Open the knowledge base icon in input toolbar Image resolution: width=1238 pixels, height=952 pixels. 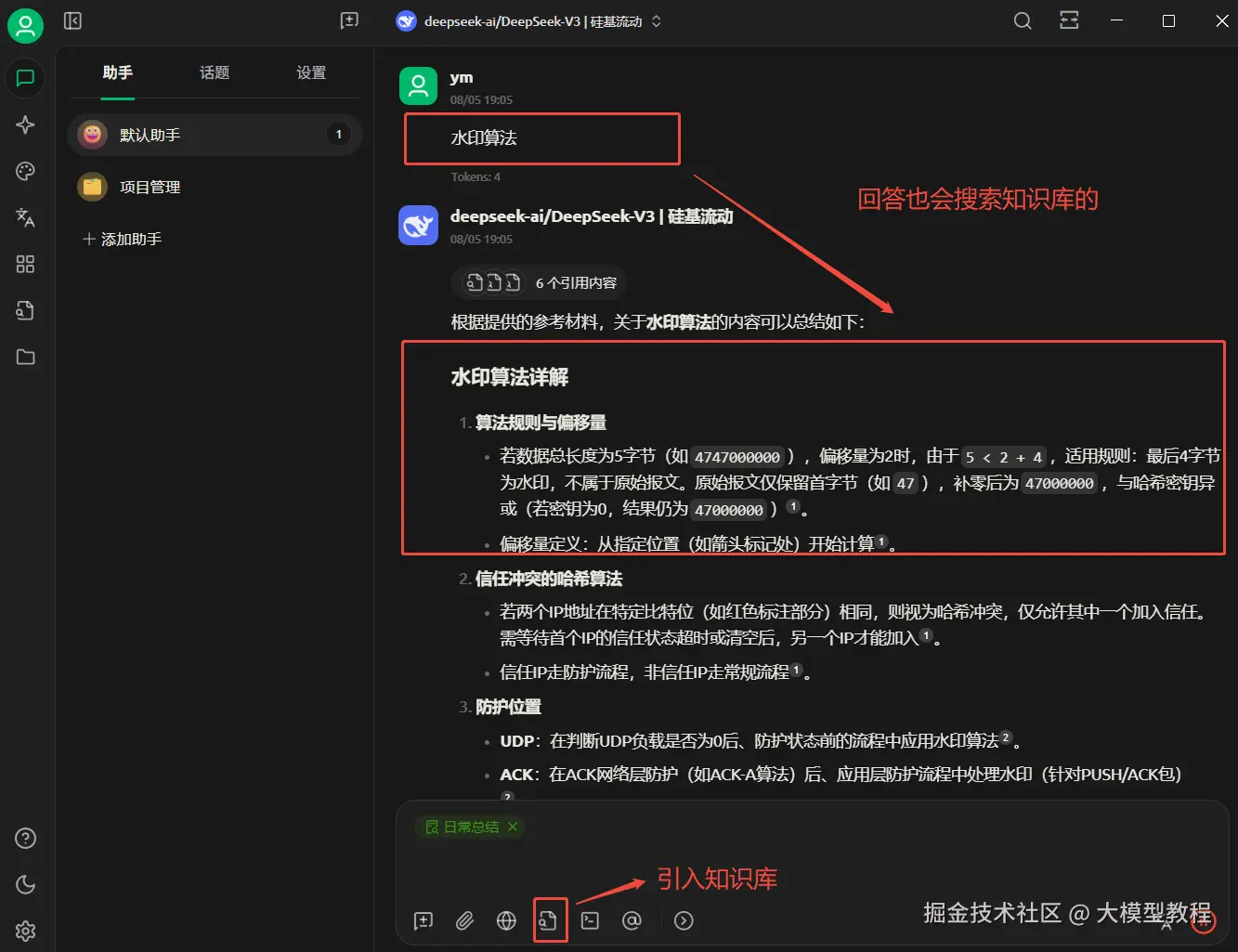pos(550,919)
